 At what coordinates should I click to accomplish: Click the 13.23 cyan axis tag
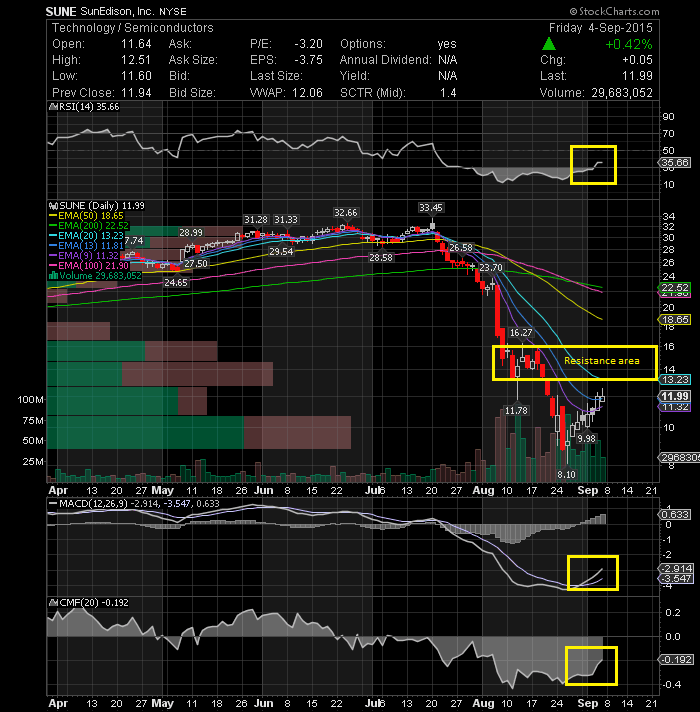pos(675,380)
